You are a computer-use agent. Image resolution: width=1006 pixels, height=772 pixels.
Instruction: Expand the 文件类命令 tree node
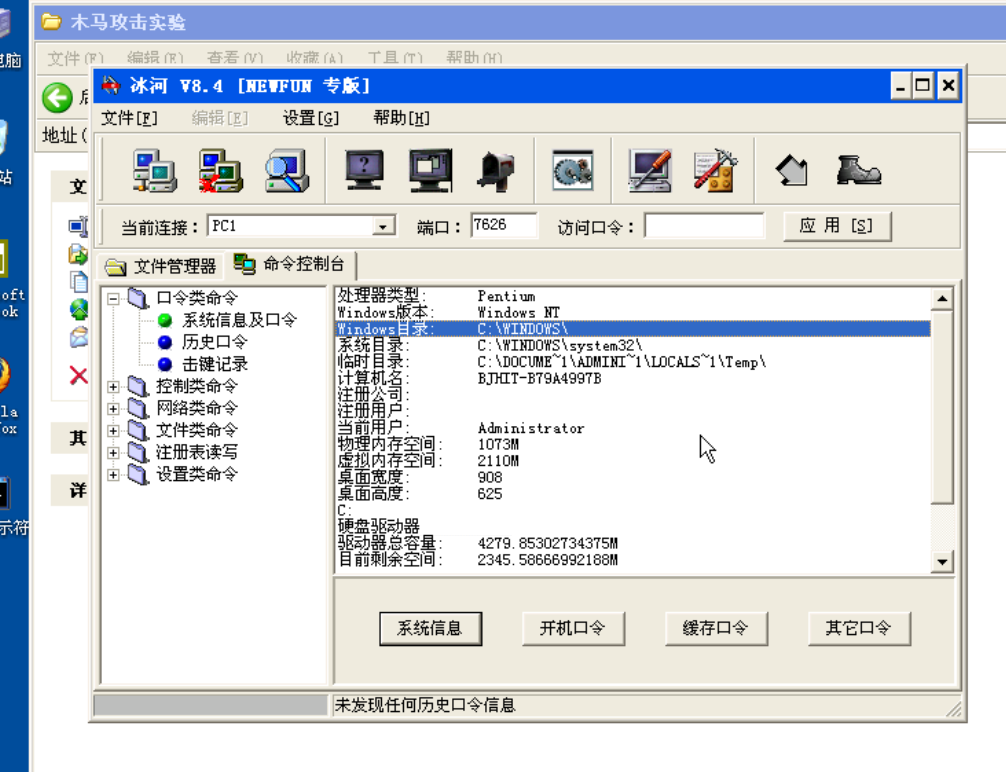tap(113, 431)
